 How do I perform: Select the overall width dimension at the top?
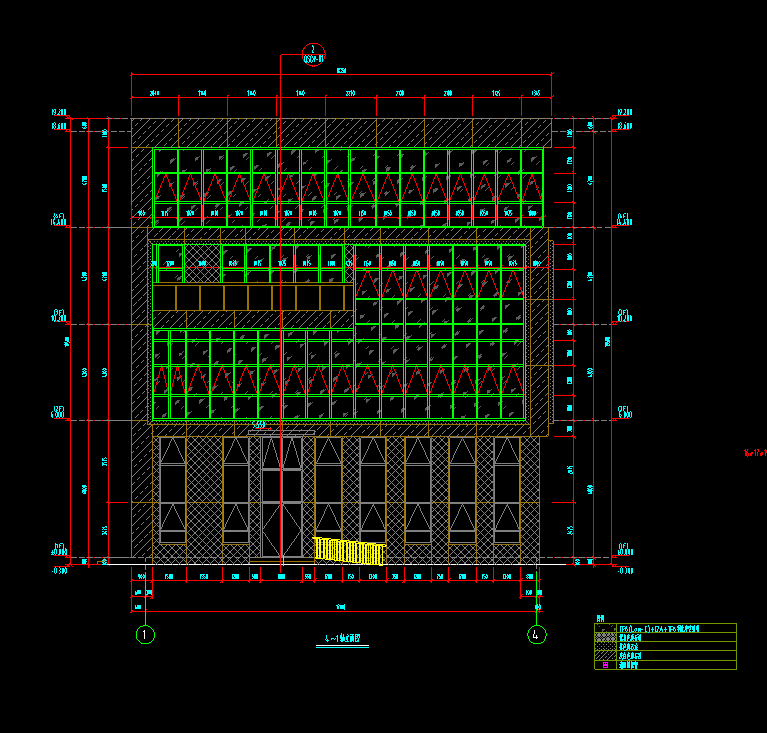click(341, 71)
